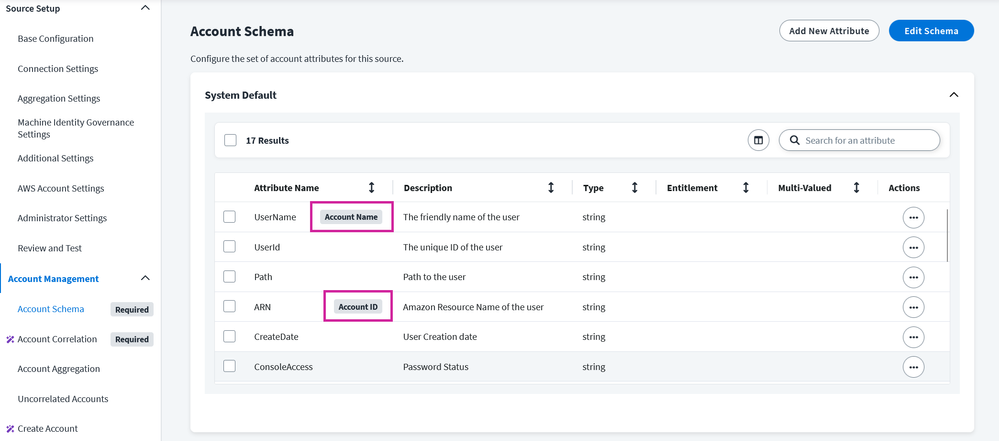Screen dimensions: 999x441
Task: Click 'Password Status' description
Action: 435,367
